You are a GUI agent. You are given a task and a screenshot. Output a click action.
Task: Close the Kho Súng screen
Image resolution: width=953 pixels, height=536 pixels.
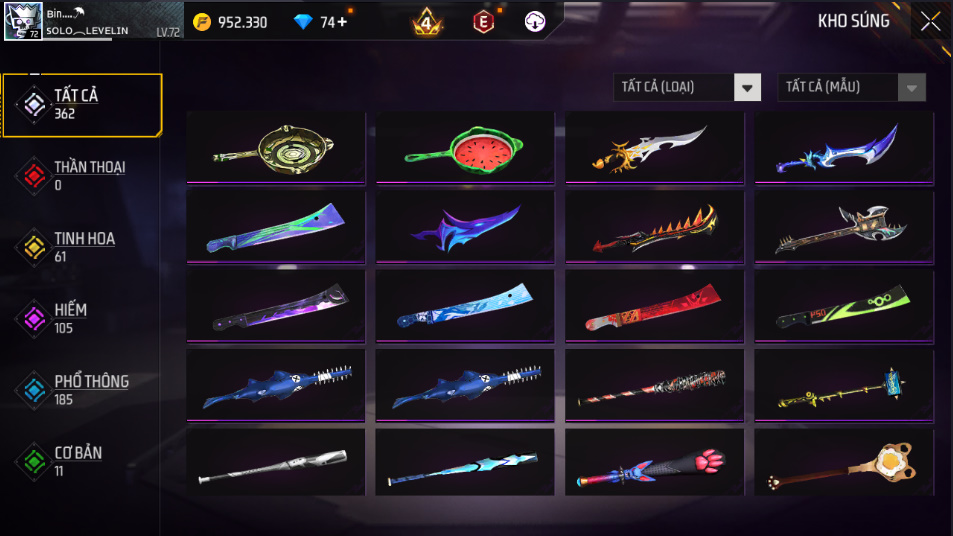[930, 22]
